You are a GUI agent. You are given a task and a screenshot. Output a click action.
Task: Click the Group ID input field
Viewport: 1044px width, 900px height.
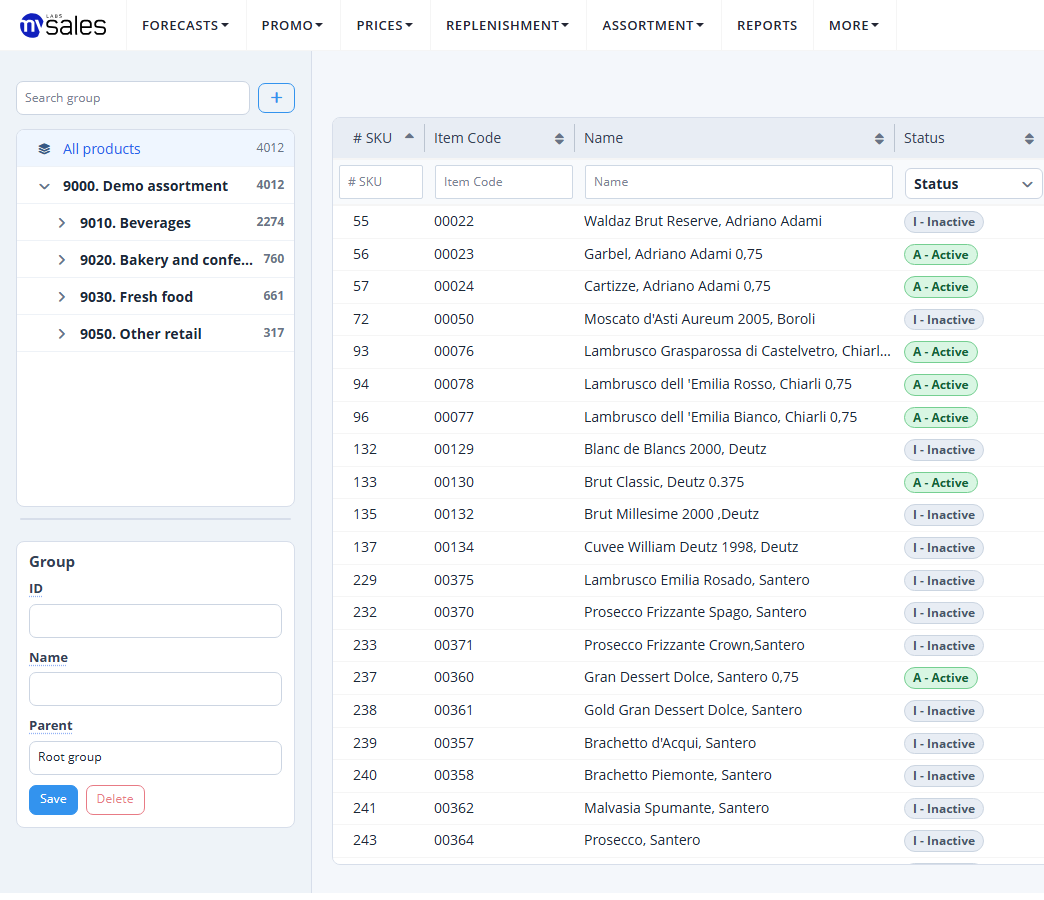pyautogui.click(x=155, y=621)
